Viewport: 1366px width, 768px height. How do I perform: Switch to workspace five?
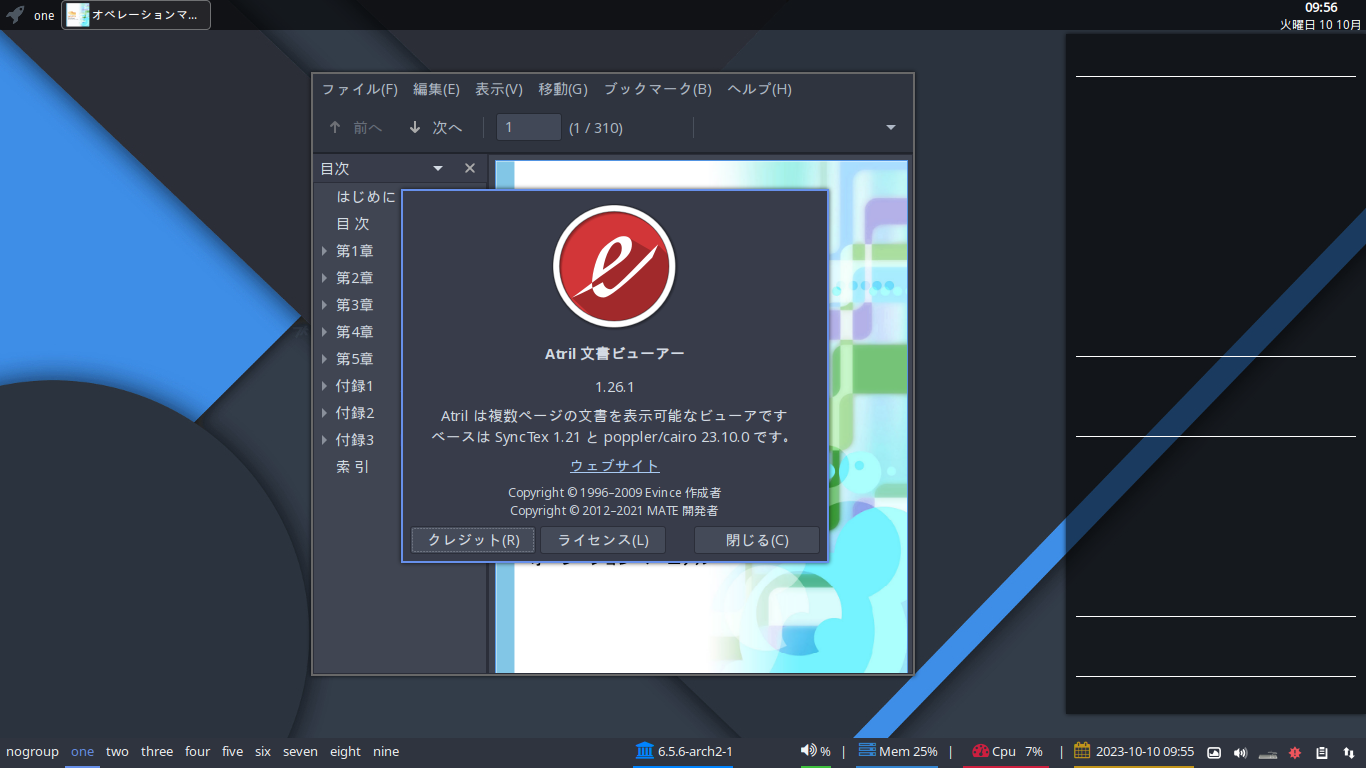(232, 752)
